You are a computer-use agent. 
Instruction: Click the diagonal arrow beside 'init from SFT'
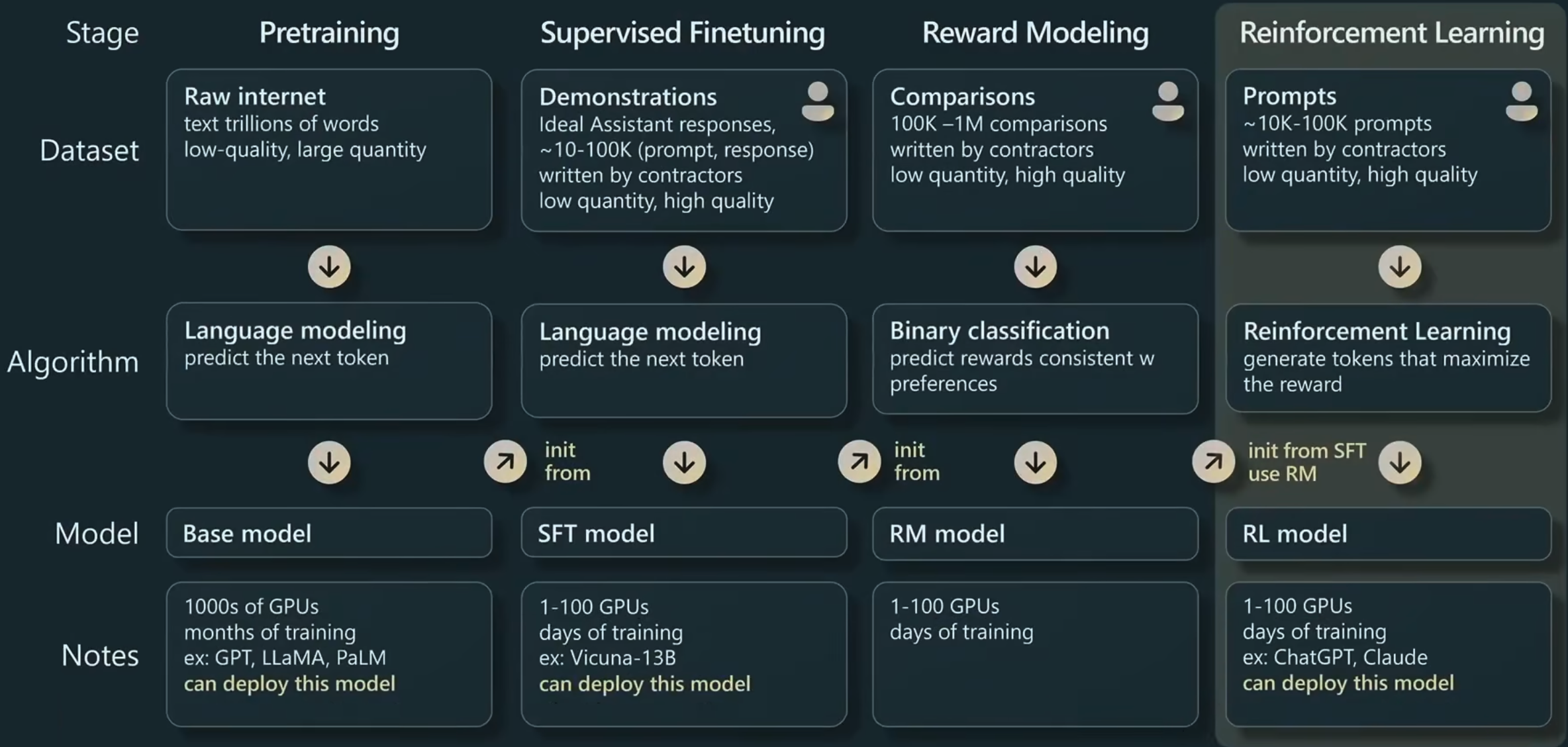pyautogui.click(x=1214, y=462)
